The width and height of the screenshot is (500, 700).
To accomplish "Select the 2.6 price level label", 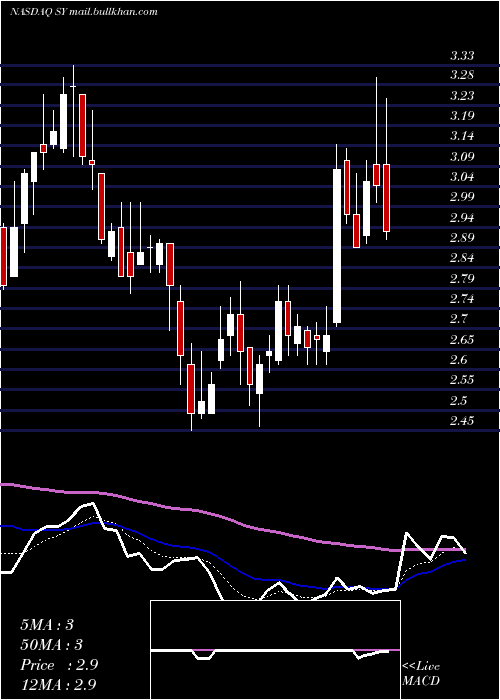I will click(458, 359).
